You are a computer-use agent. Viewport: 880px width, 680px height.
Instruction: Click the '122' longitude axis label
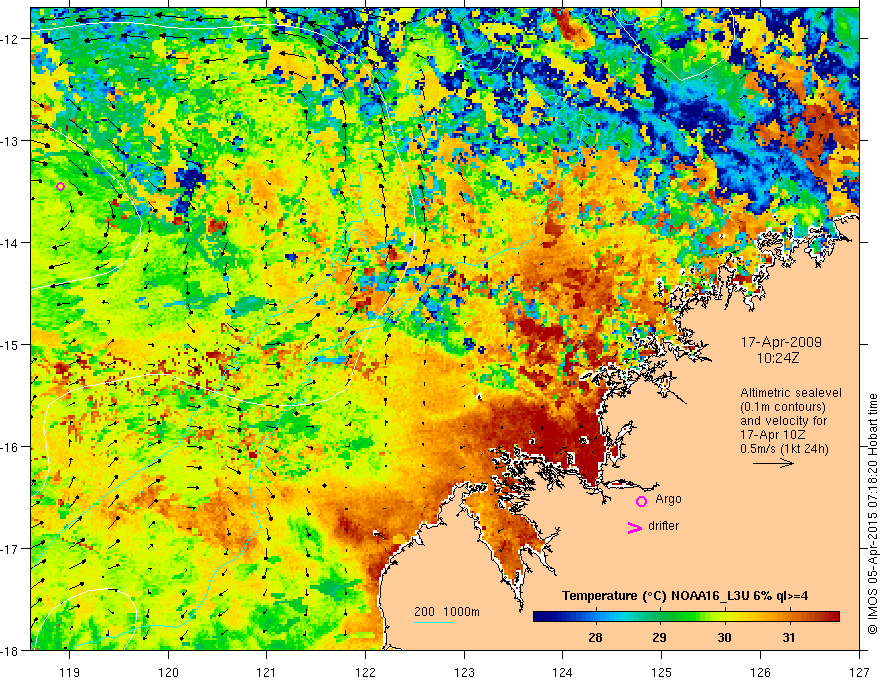[365, 672]
